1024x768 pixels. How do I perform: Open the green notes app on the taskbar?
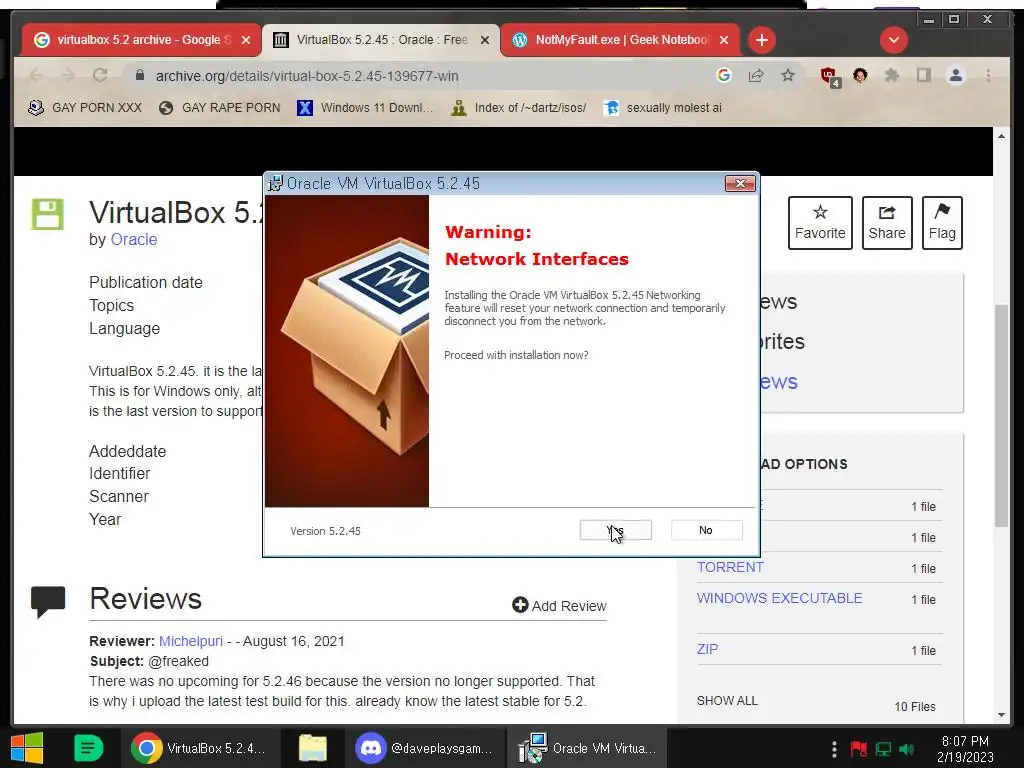pyautogui.click(x=88, y=748)
